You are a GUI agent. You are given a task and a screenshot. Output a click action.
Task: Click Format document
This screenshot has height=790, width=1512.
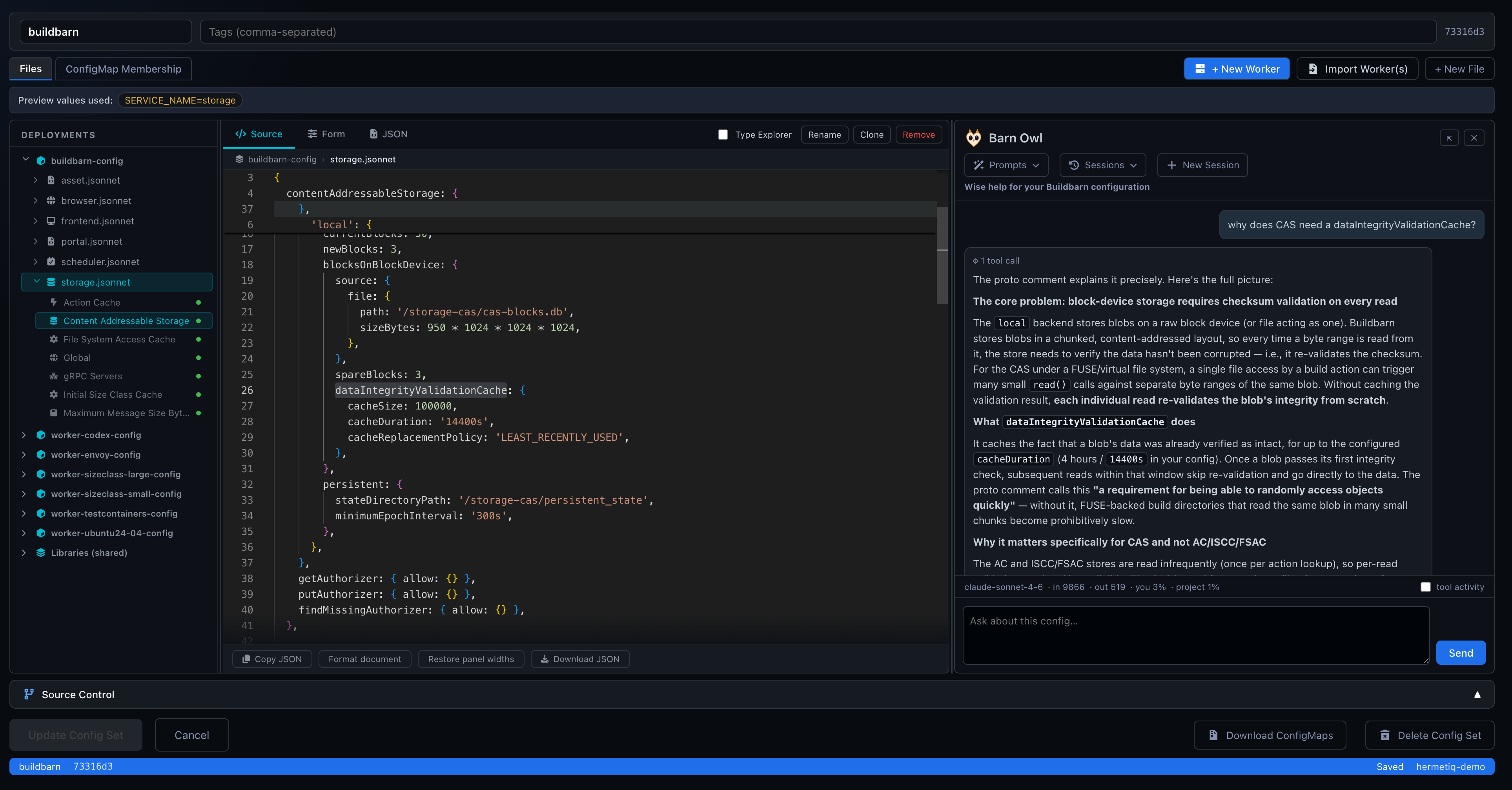(x=364, y=659)
